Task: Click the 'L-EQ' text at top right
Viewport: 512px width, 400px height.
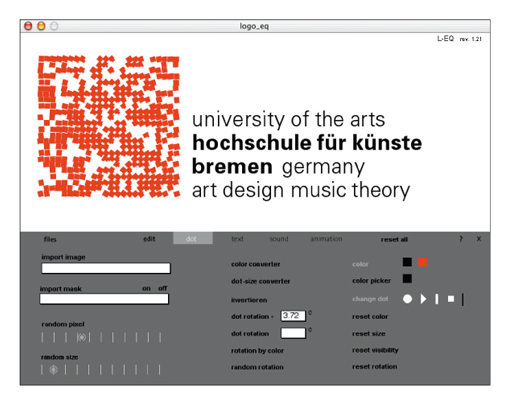Action: [x=445, y=39]
